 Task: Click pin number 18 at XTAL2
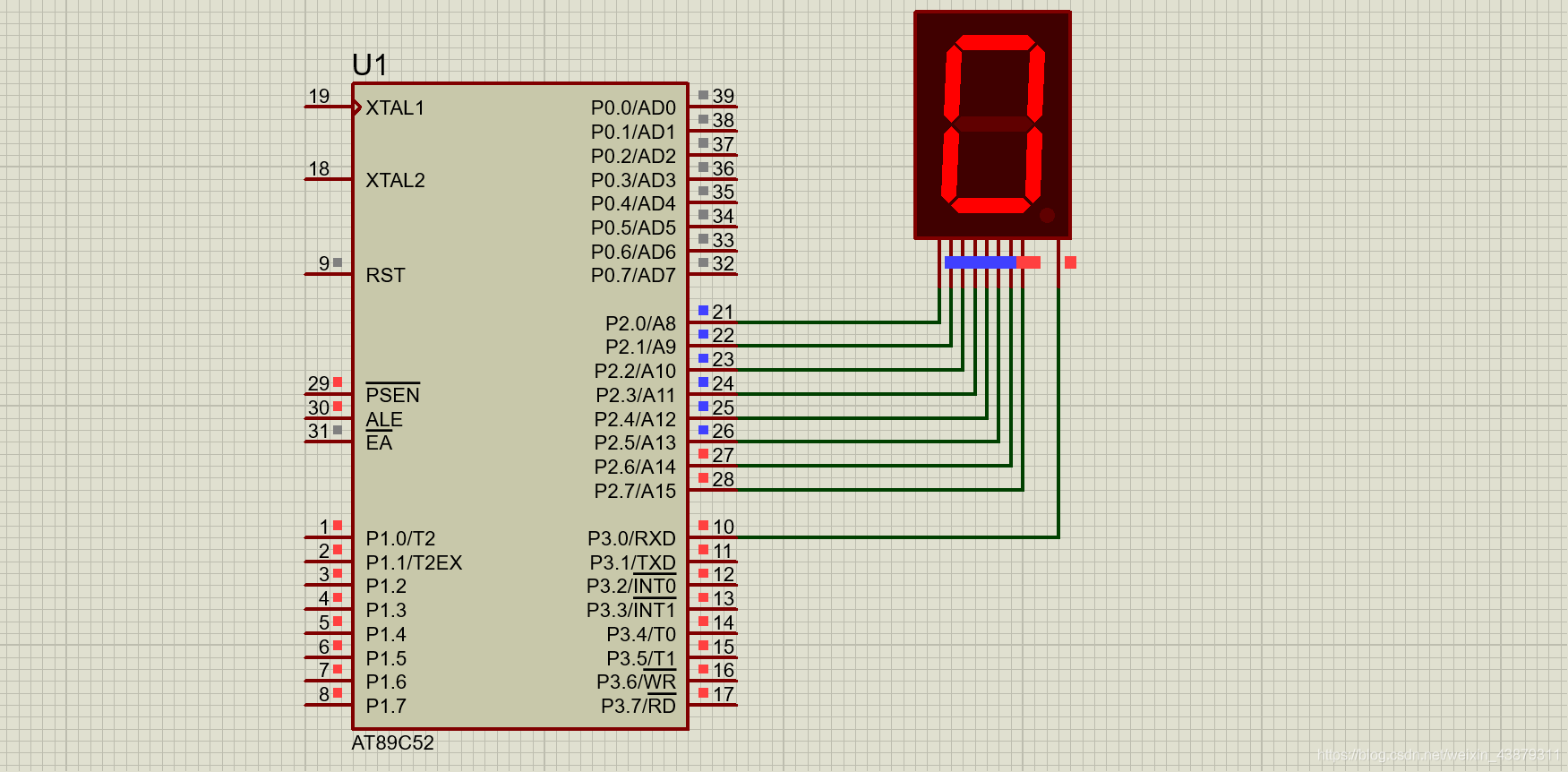(x=319, y=168)
